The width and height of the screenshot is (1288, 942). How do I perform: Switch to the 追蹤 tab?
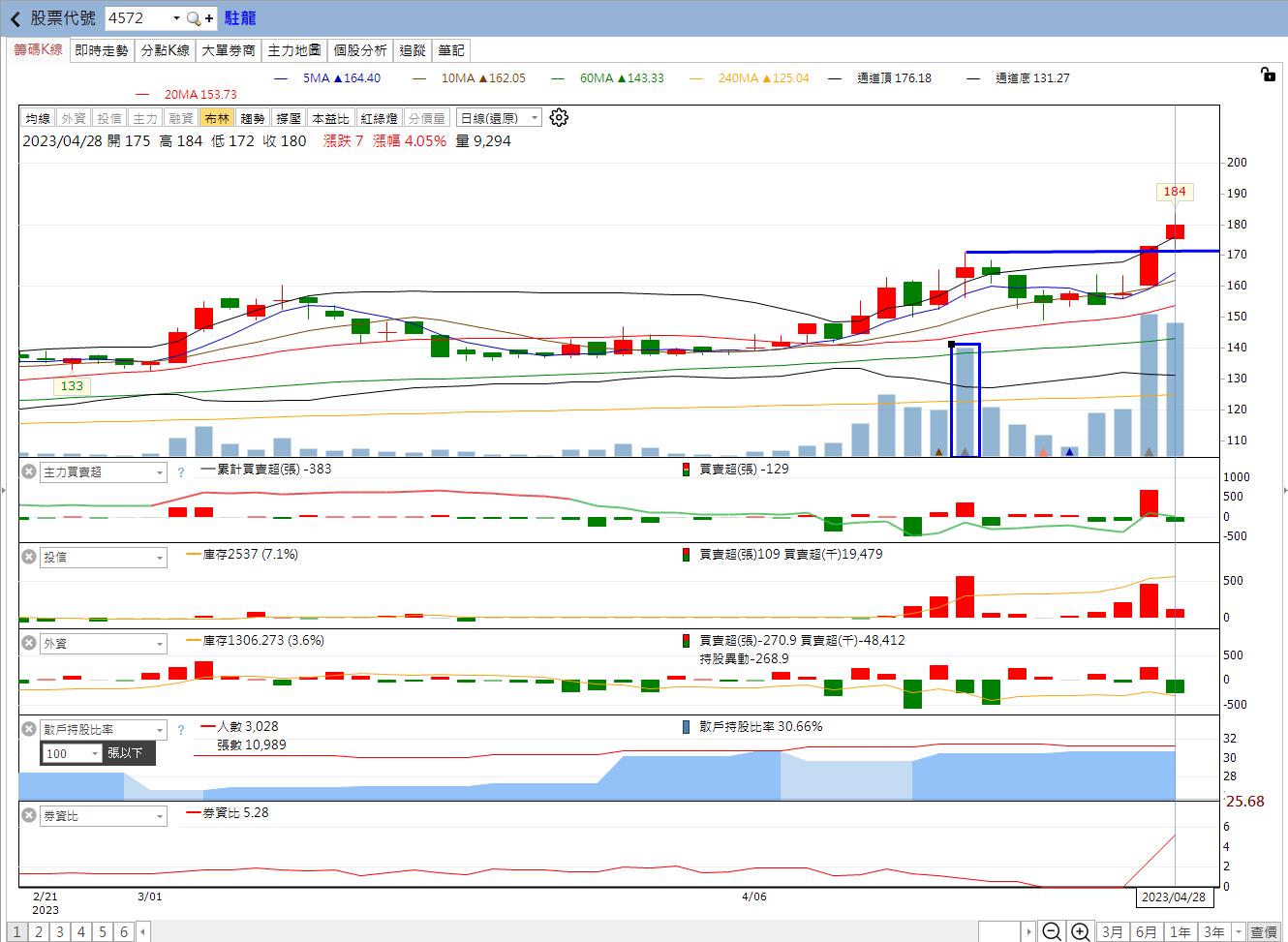413,50
